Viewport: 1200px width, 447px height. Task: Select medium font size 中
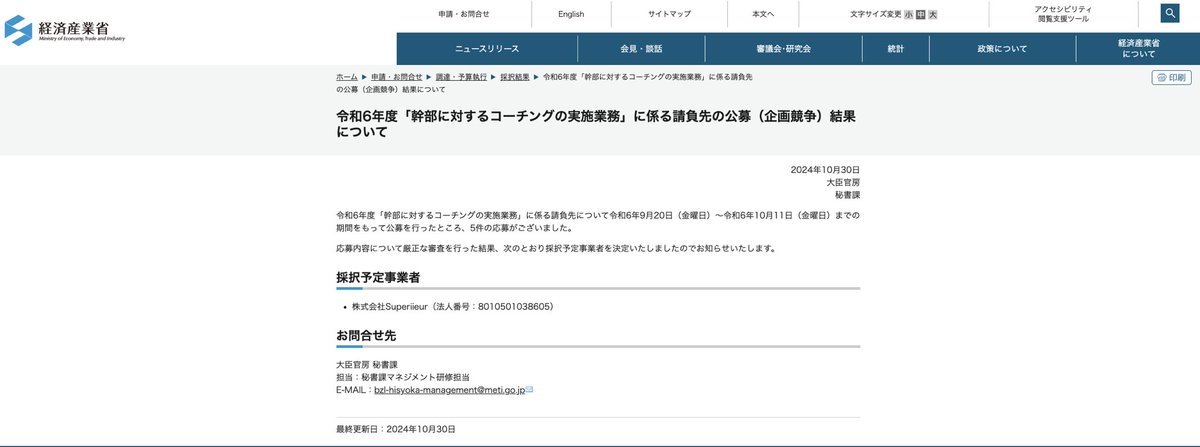[x=920, y=14]
